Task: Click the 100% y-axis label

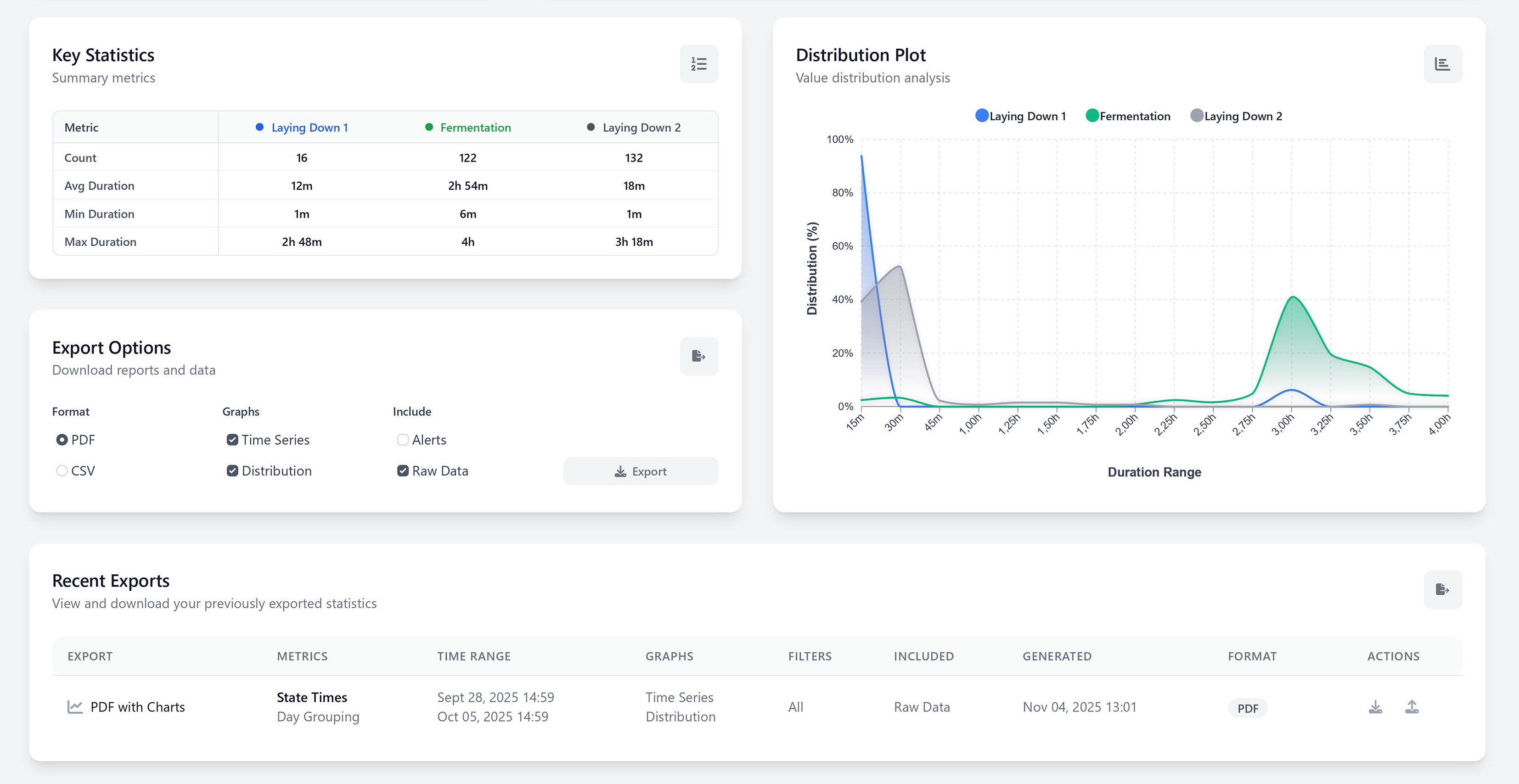Action: (840, 140)
